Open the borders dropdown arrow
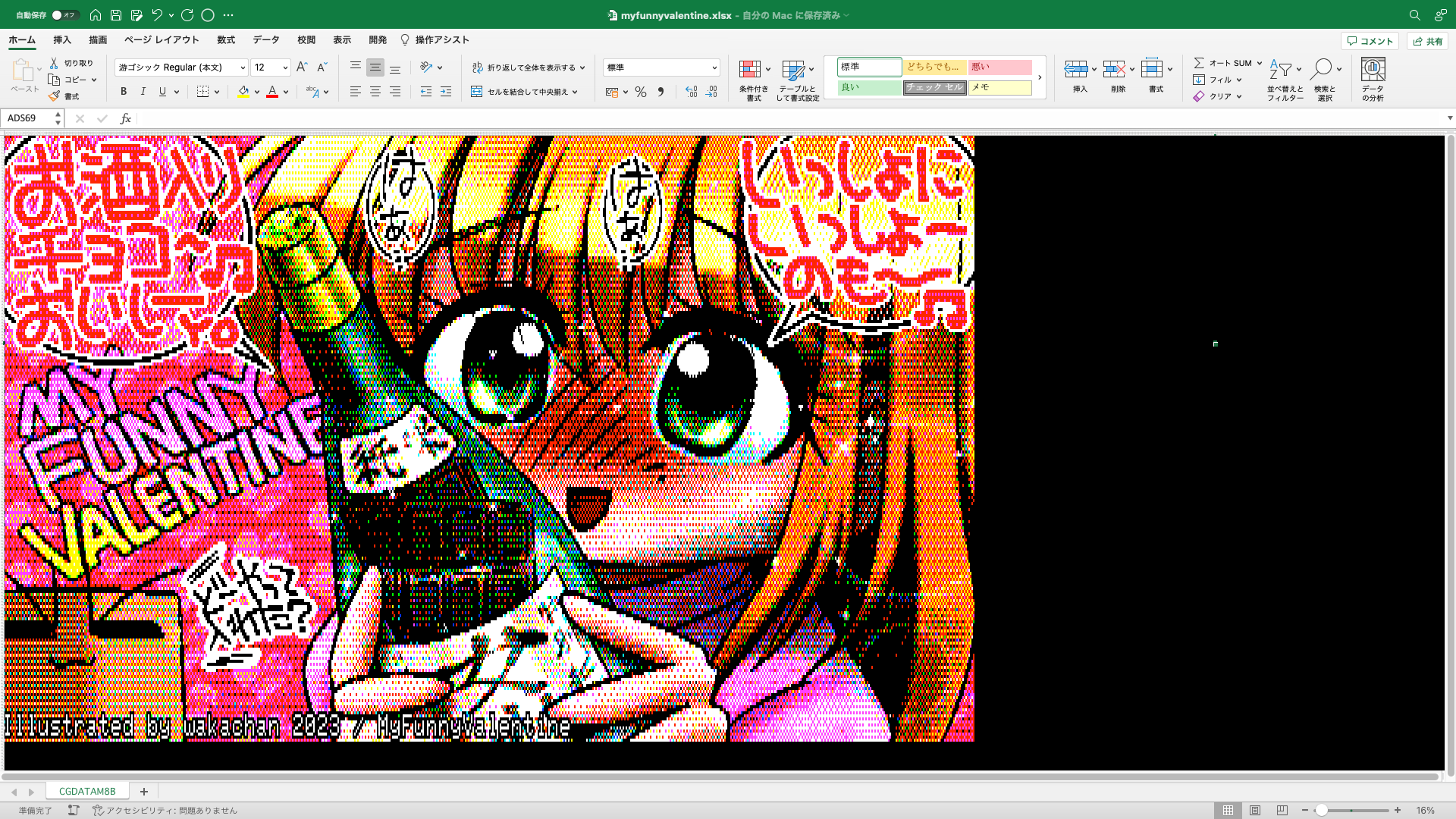The width and height of the screenshot is (1456, 819). pyautogui.click(x=217, y=92)
